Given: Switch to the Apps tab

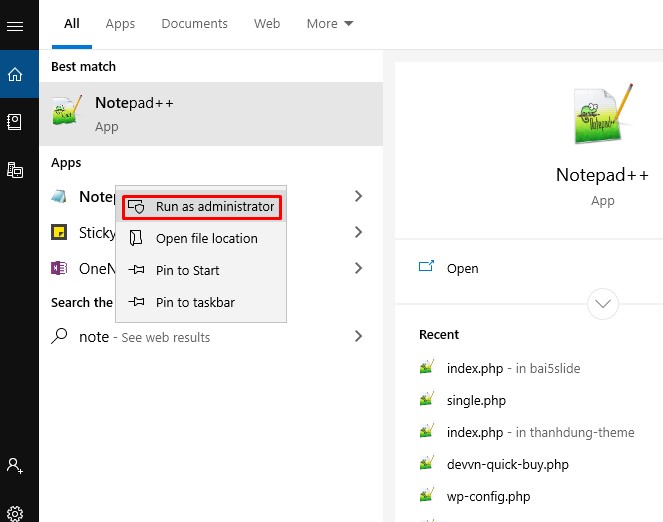Looking at the screenshot, I should (120, 23).
